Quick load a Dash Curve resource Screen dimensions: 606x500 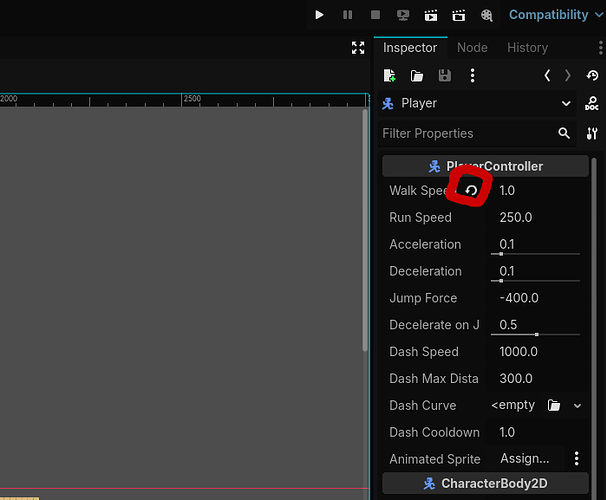[554, 405]
